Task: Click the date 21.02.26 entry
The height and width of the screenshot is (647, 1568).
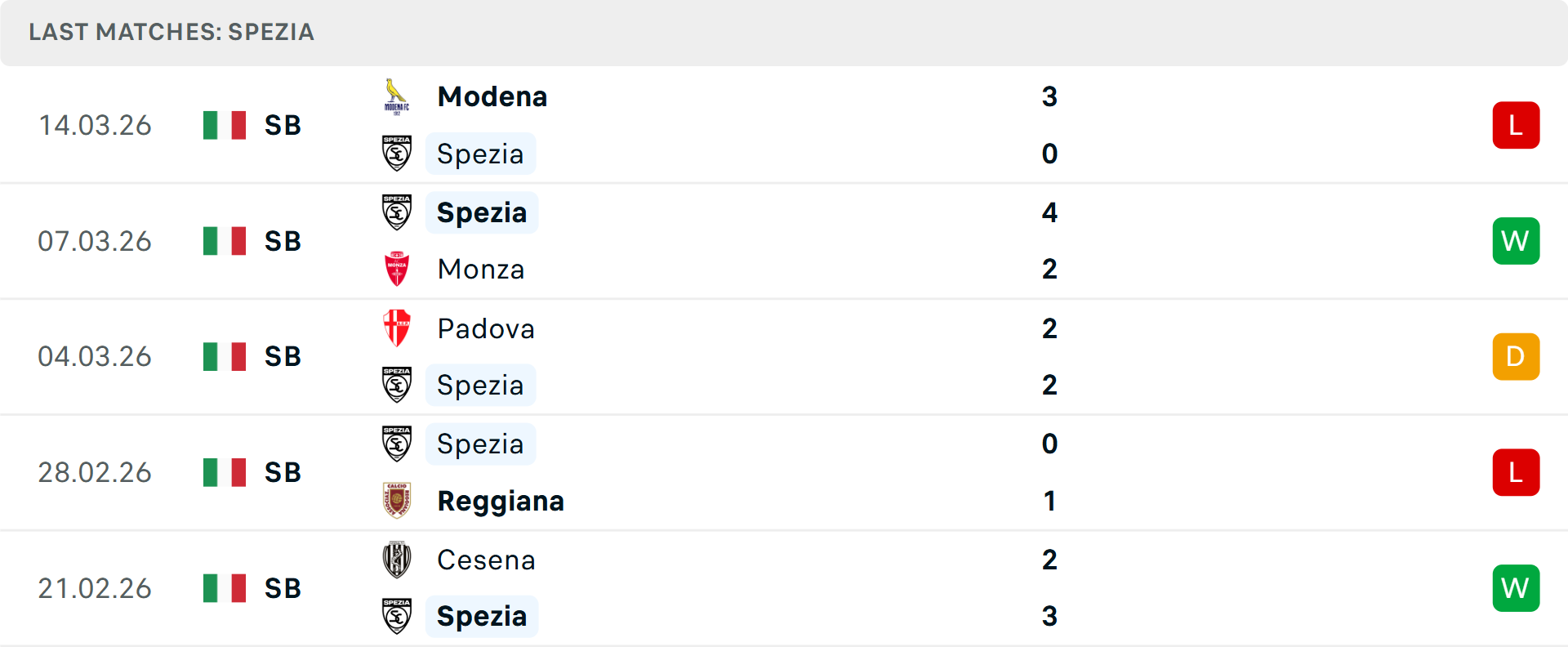Action: pos(95,588)
